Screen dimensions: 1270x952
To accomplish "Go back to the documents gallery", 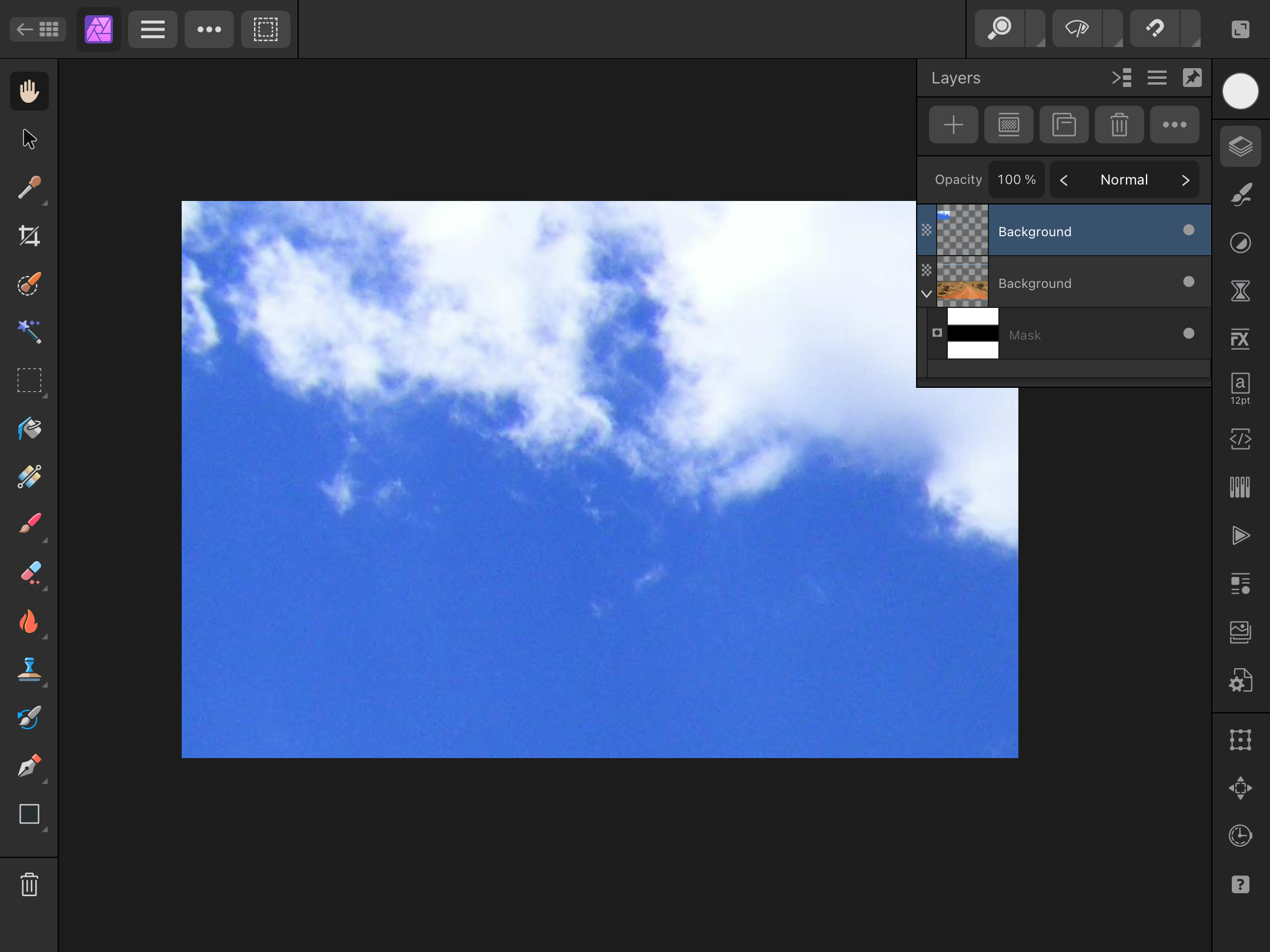I will point(38,29).
